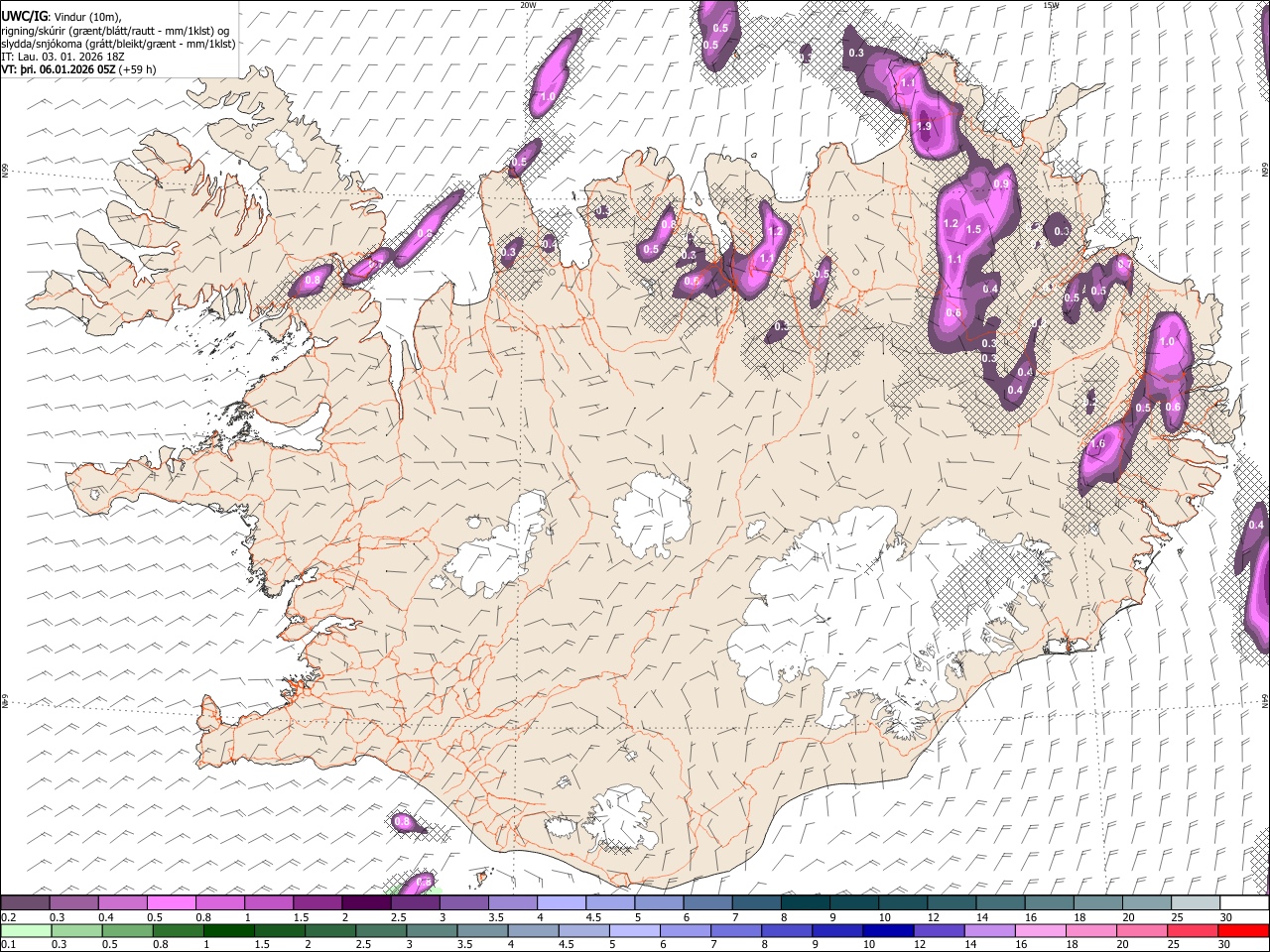Viewport: 1270px width, 952px height.
Task: Click the 'slydda/snjókoma' legend description line
Action: [x=118, y=45]
